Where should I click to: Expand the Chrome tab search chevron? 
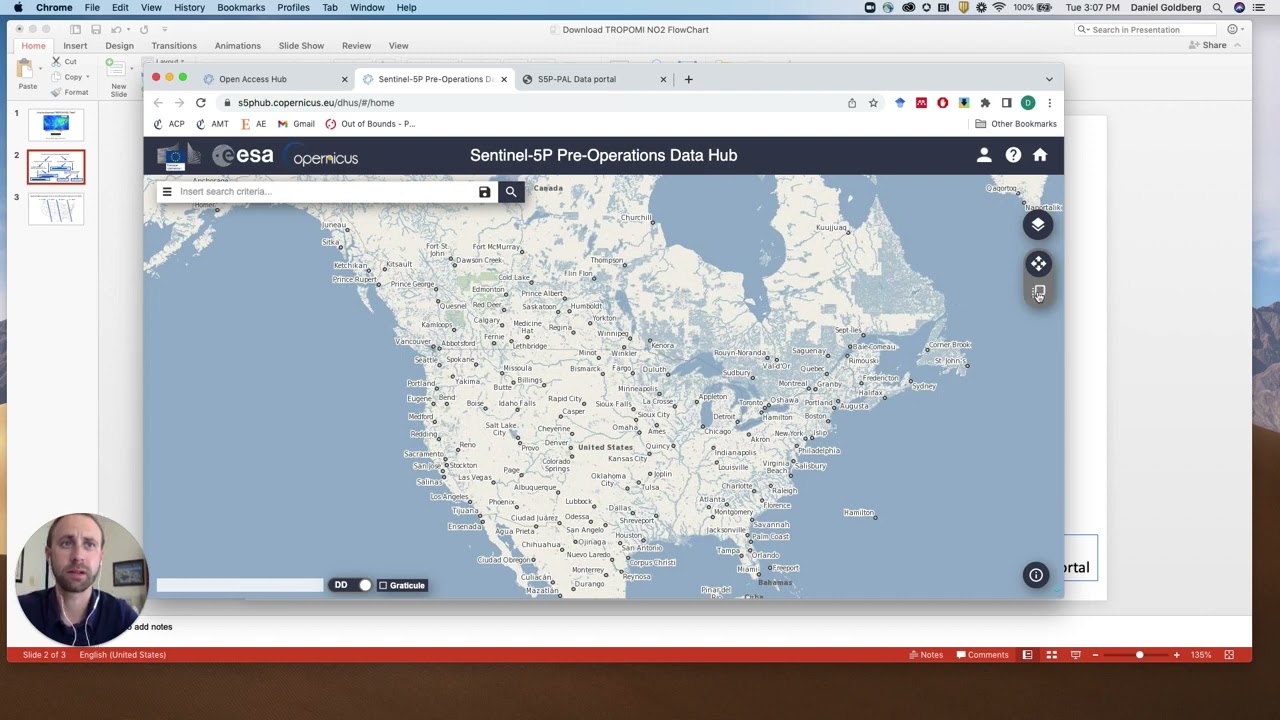point(1049,79)
